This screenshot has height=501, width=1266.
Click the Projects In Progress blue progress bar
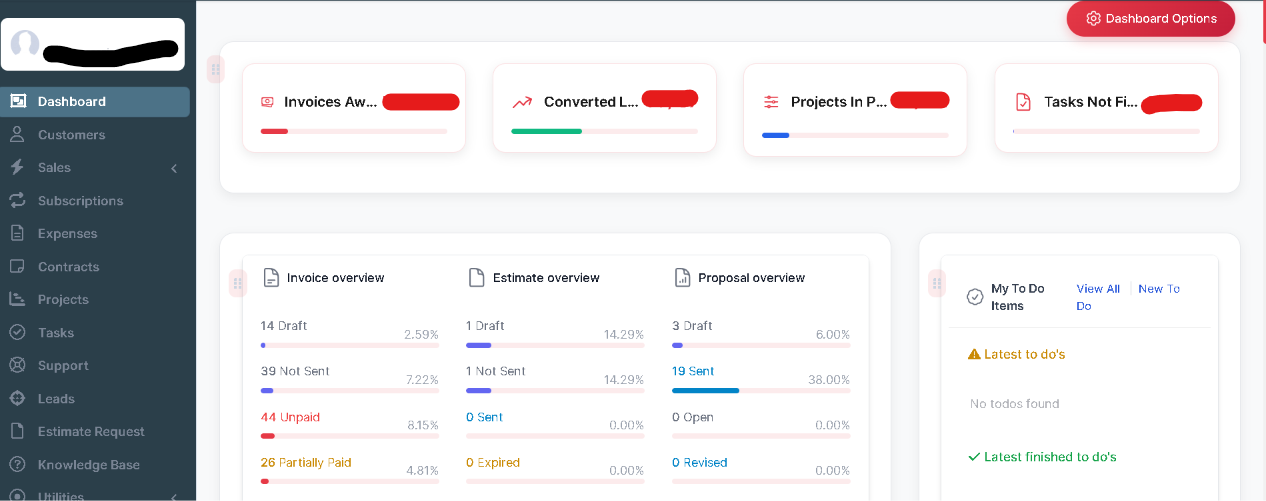coord(775,135)
